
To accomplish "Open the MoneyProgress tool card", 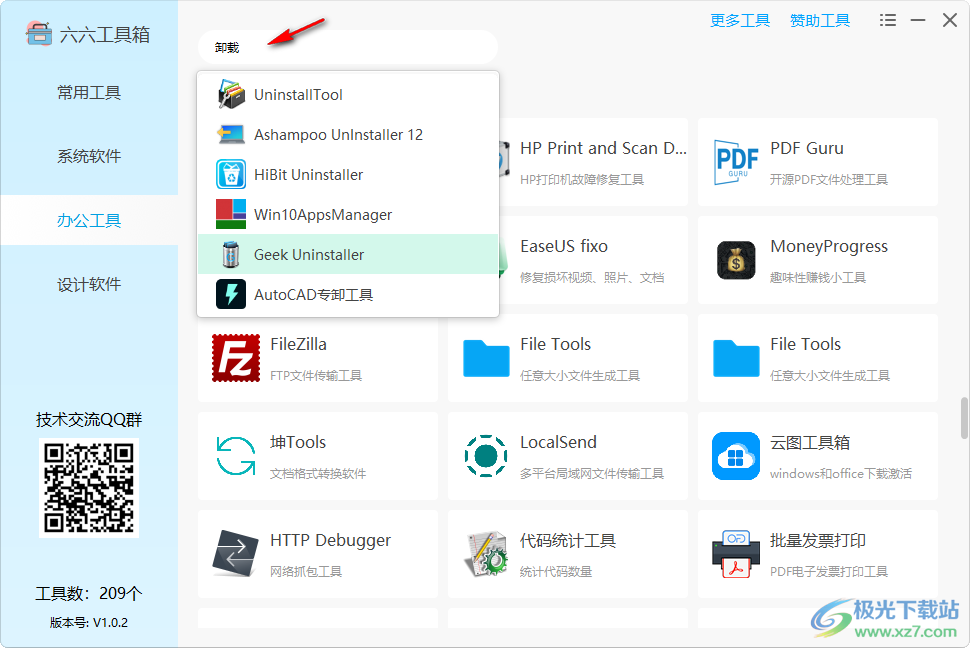I will (x=818, y=260).
